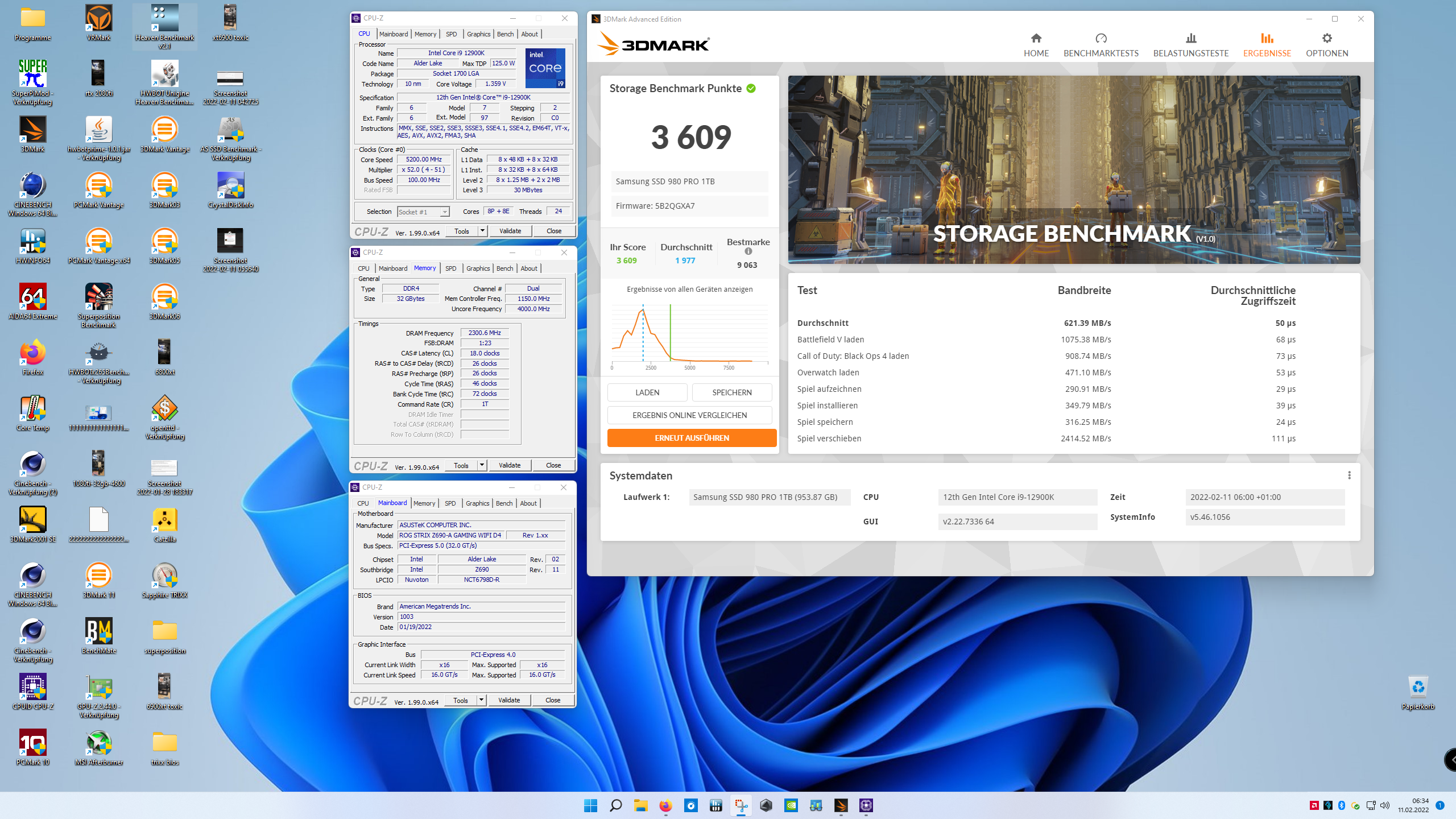Select the Sapphire TRIXX desktop icon

point(164,581)
